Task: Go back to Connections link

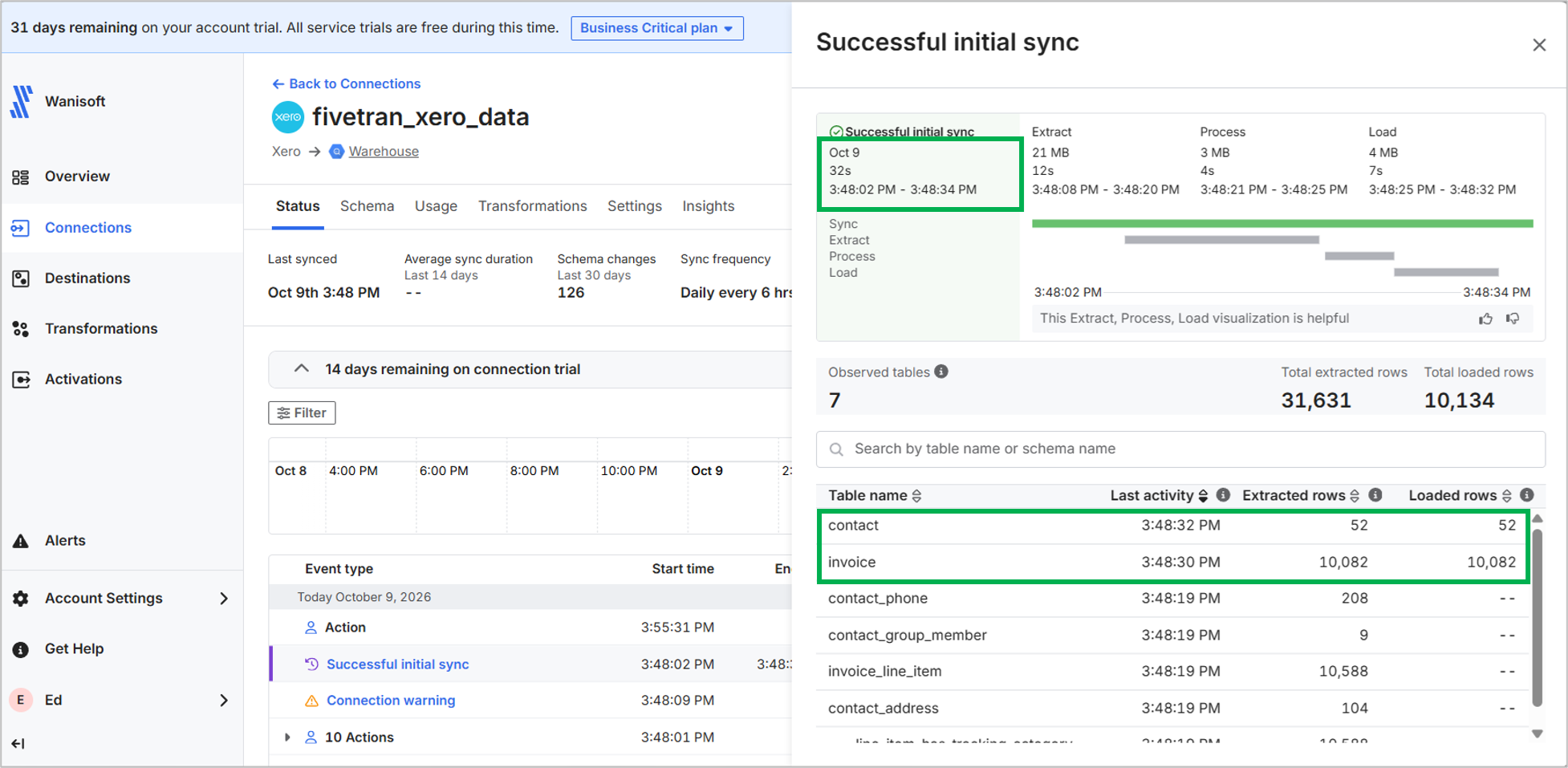Action: (346, 83)
